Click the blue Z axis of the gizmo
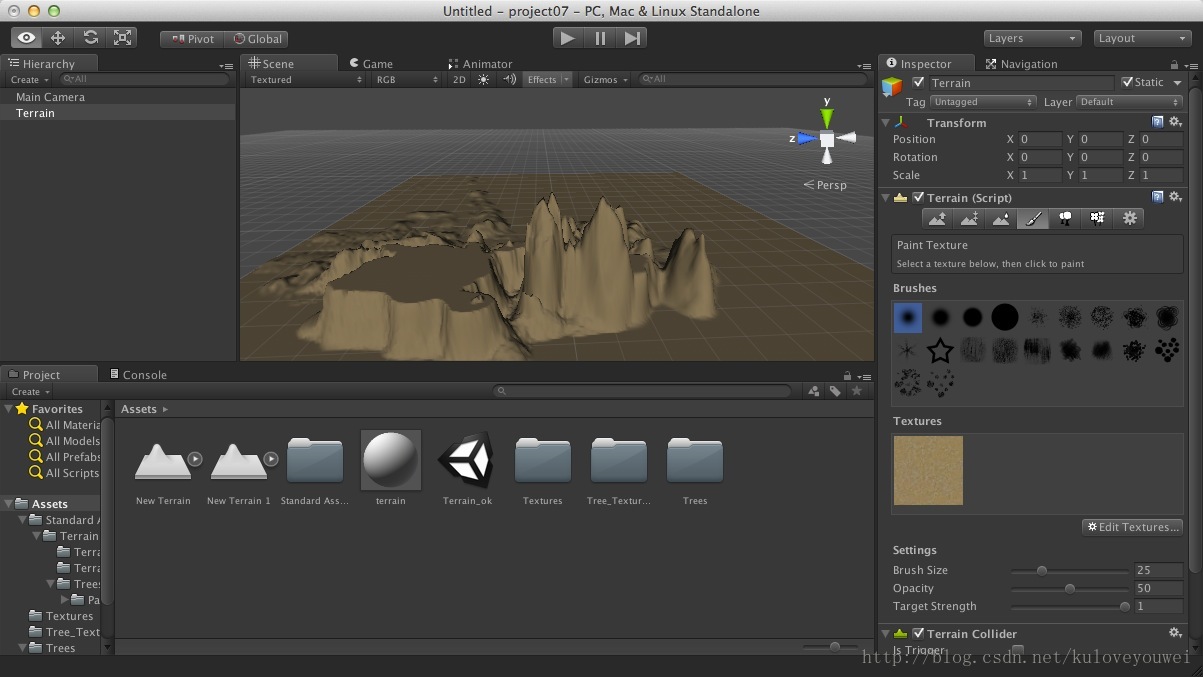This screenshot has width=1203, height=677. tap(806, 138)
